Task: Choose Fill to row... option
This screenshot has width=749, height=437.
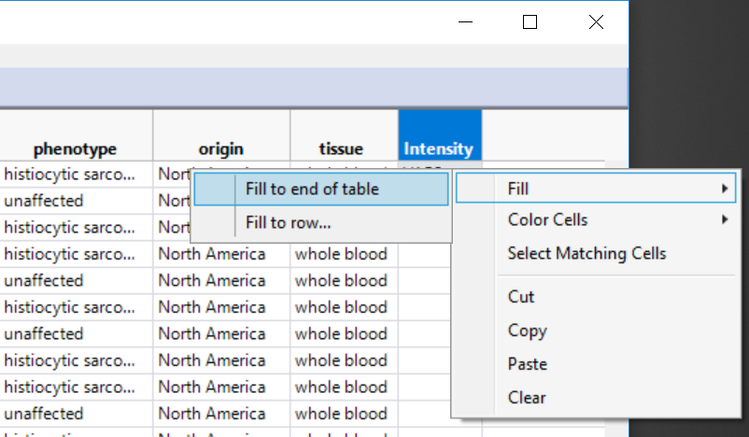Action: pos(288,222)
